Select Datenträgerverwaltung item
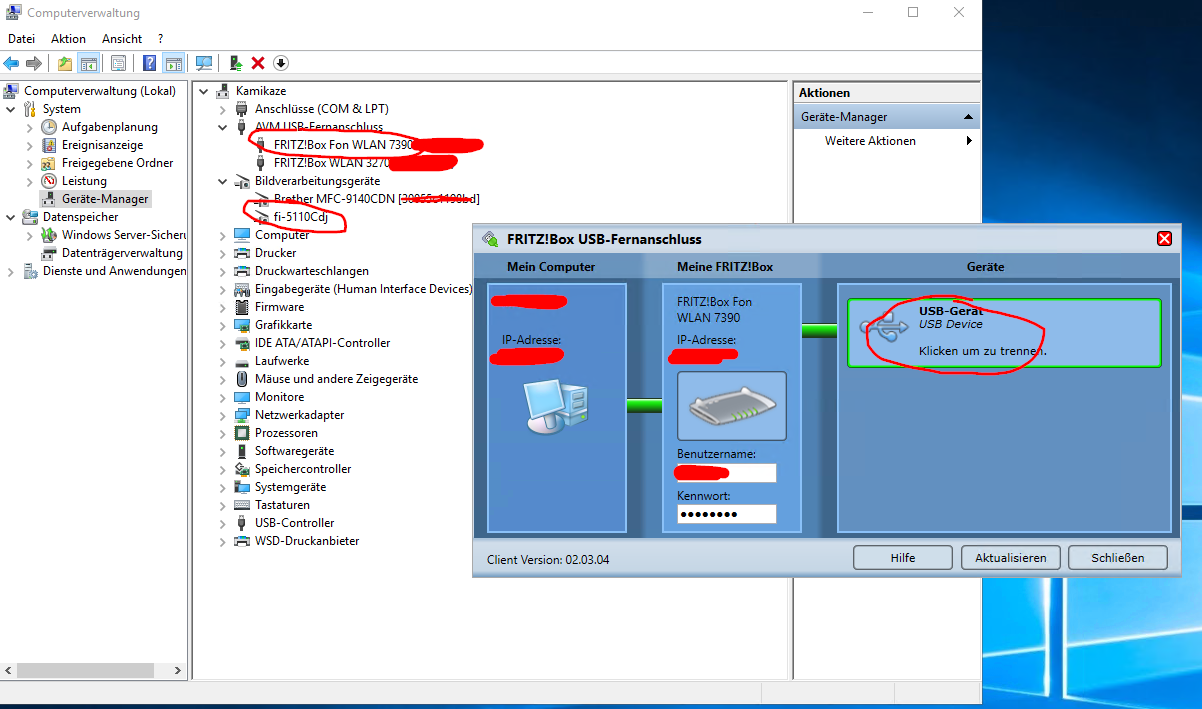This screenshot has height=709, width=1202. (122, 253)
